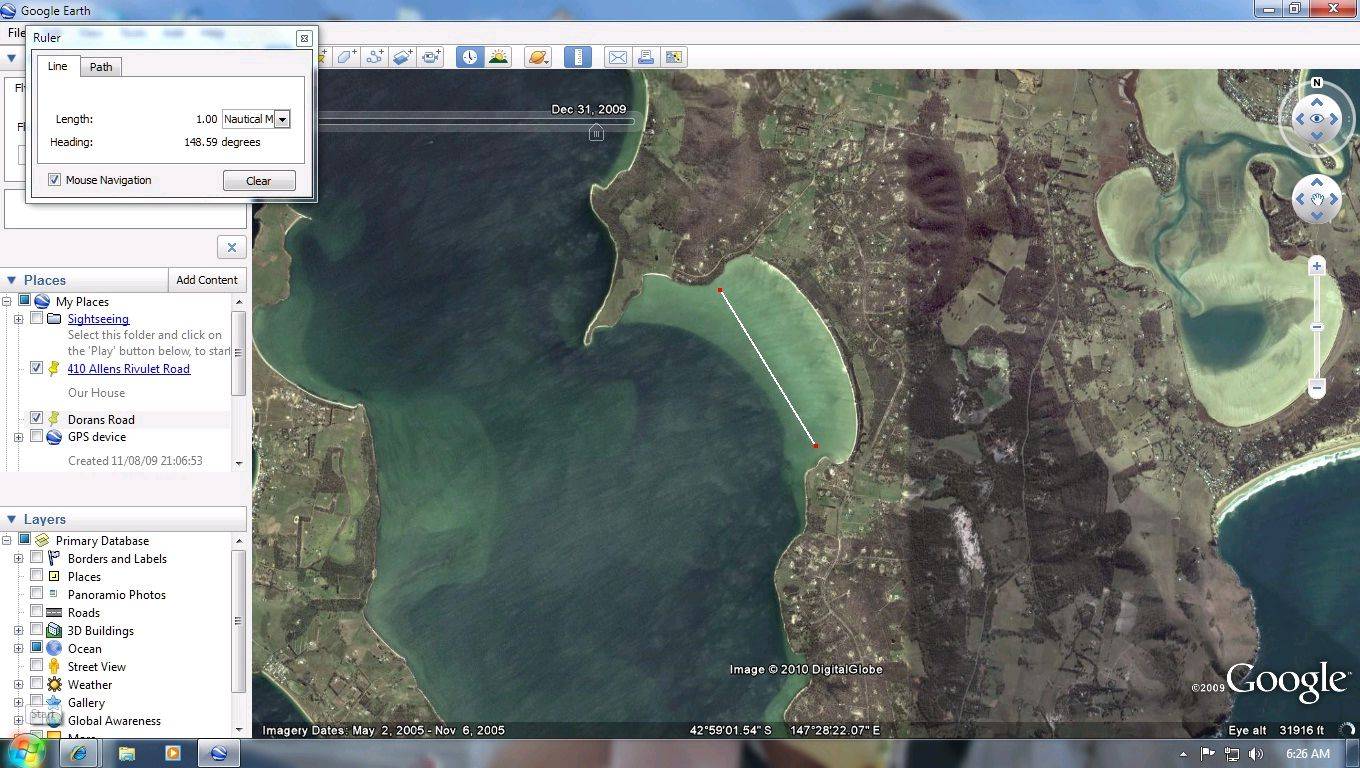Click the historical imagery time slider handle
The image size is (1360, 768).
(x=596, y=132)
